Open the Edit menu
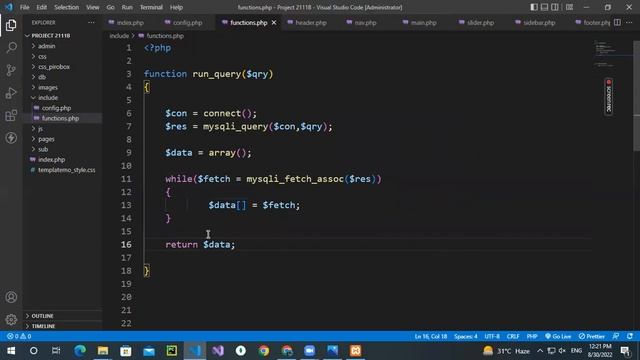The image size is (640, 360). (42, 7)
